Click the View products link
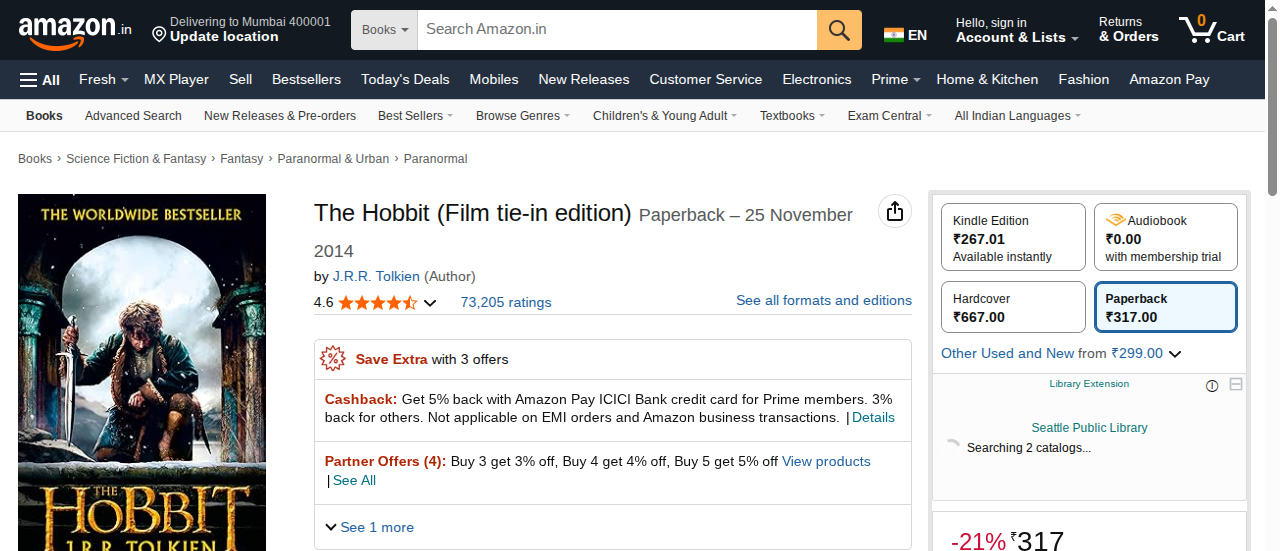 click(x=826, y=461)
